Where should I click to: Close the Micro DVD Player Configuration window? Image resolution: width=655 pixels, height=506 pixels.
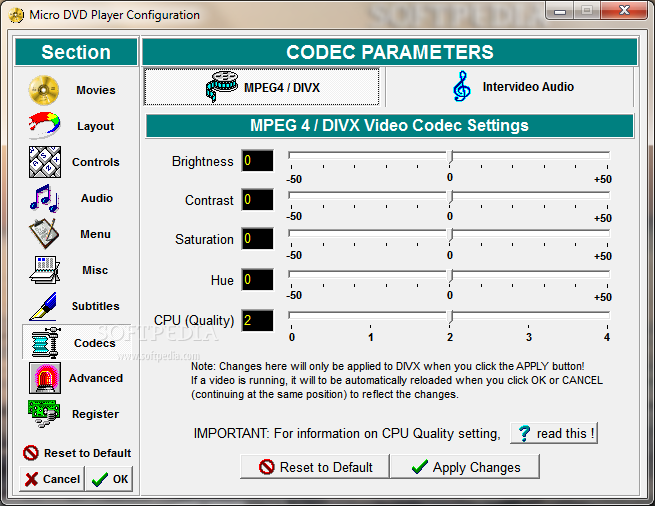tap(625, 11)
